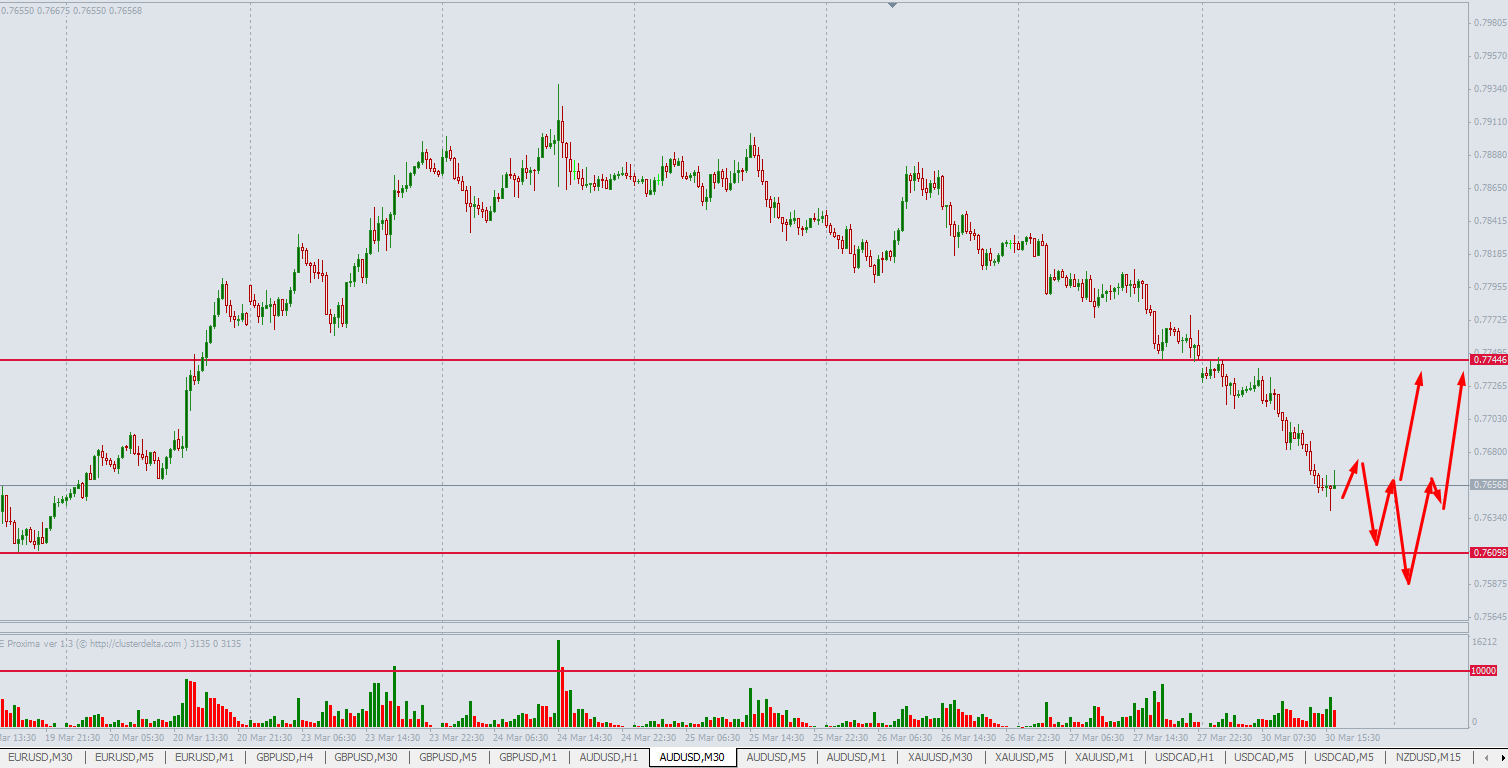The image size is (1508, 768).
Task: Click the red 0.76098 price level label
Action: (x=1489, y=552)
